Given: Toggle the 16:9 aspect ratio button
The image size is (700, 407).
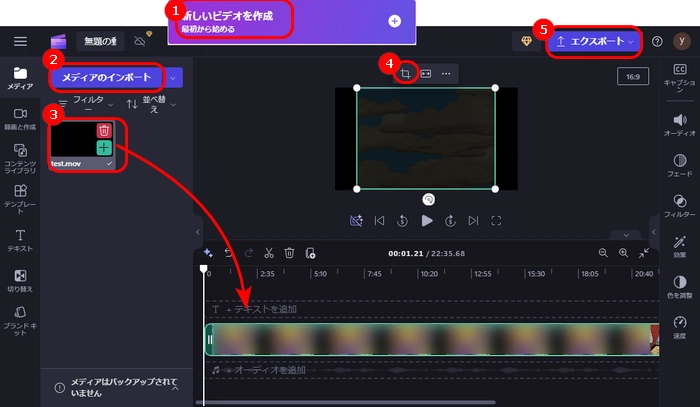Looking at the screenshot, I should coord(633,76).
